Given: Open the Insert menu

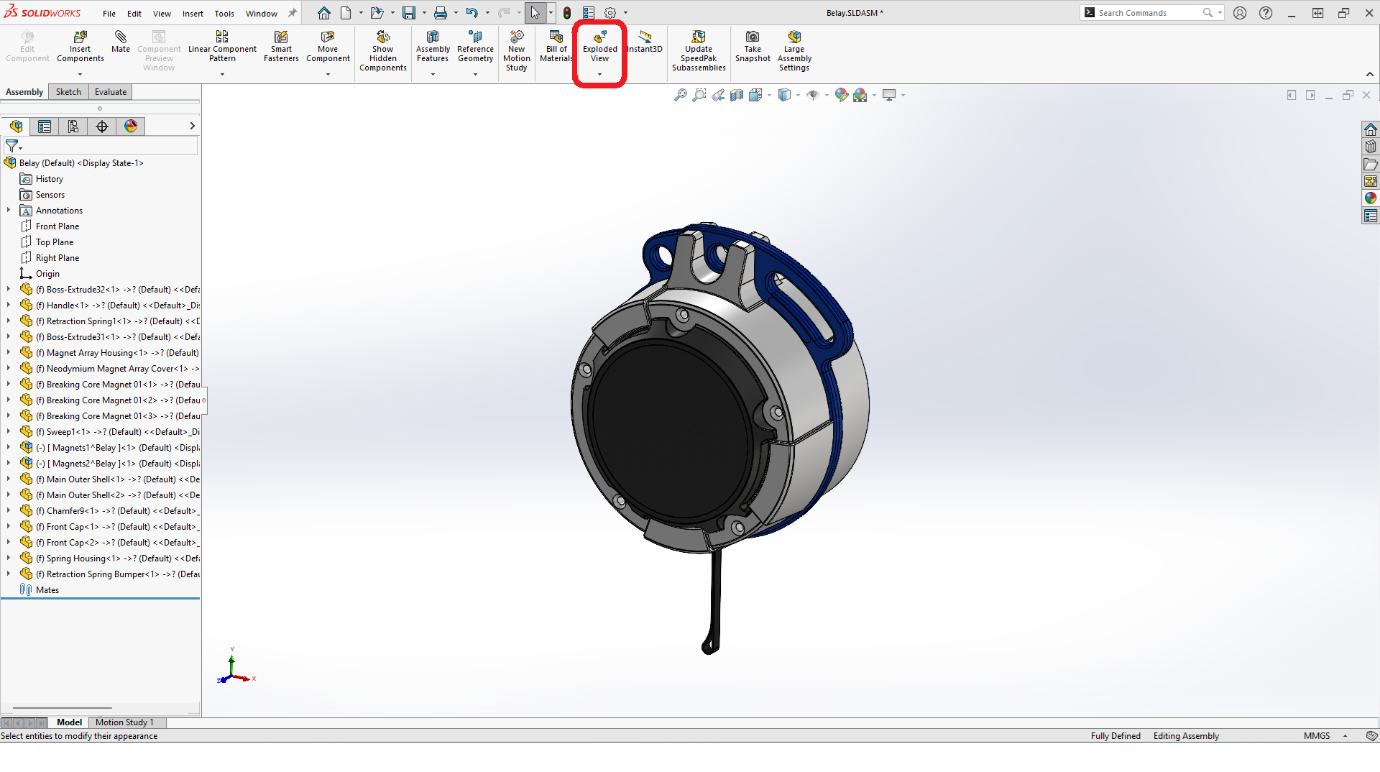Looking at the screenshot, I should pos(192,13).
